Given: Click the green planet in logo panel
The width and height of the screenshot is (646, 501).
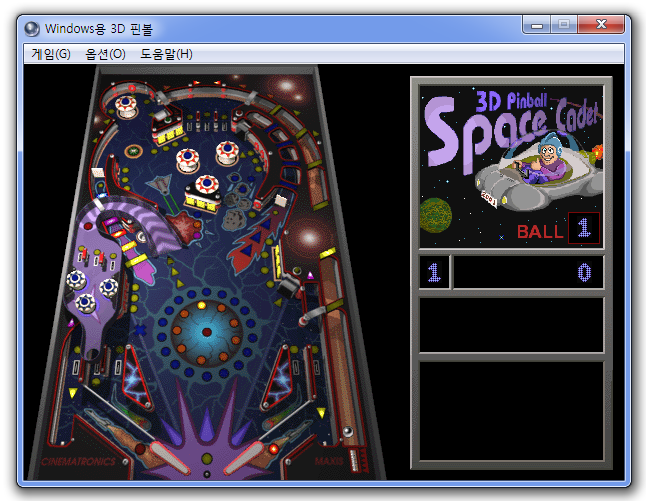Looking at the screenshot, I should pyautogui.click(x=435, y=215).
